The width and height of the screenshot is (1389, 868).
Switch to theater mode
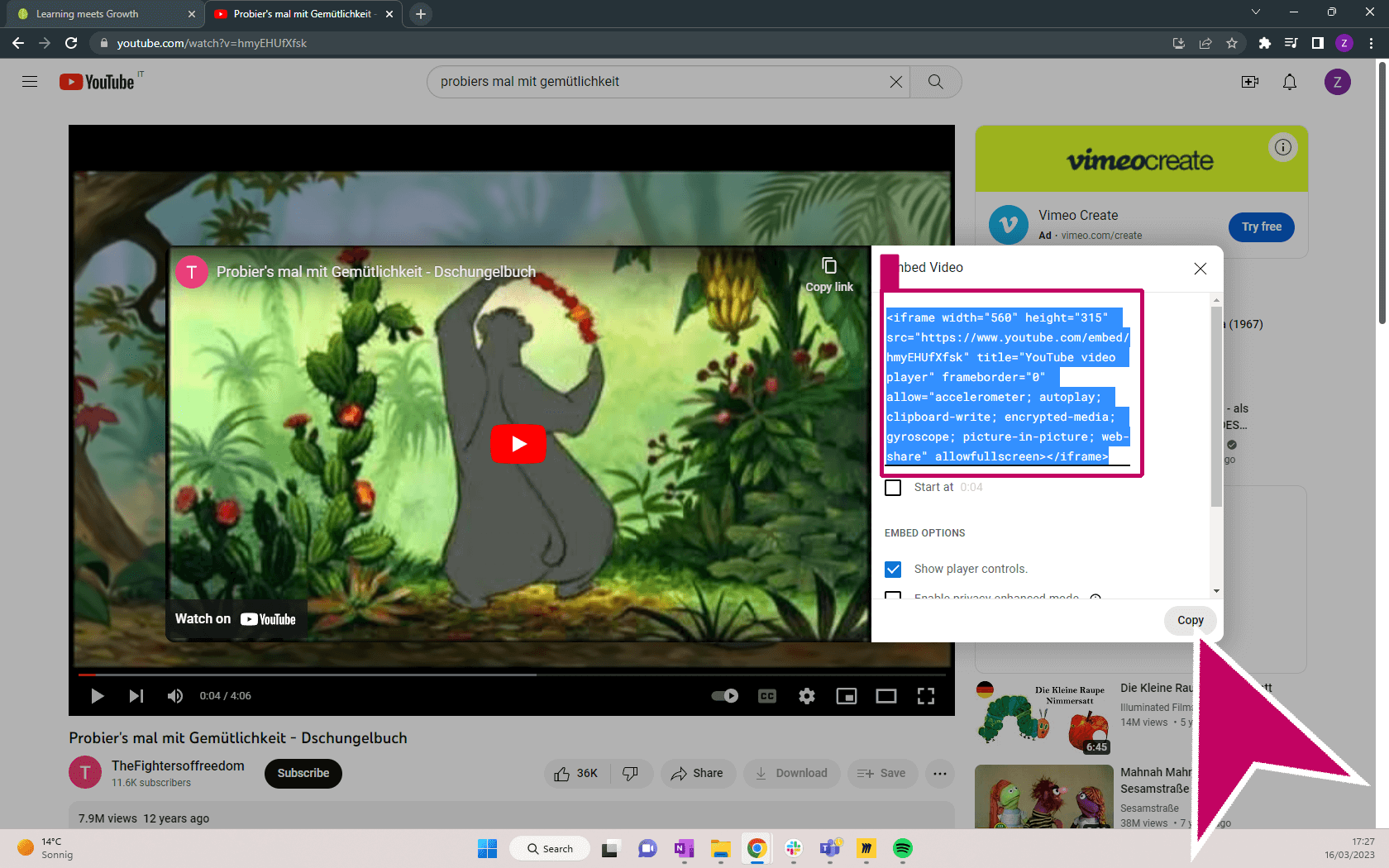(886, 696)
